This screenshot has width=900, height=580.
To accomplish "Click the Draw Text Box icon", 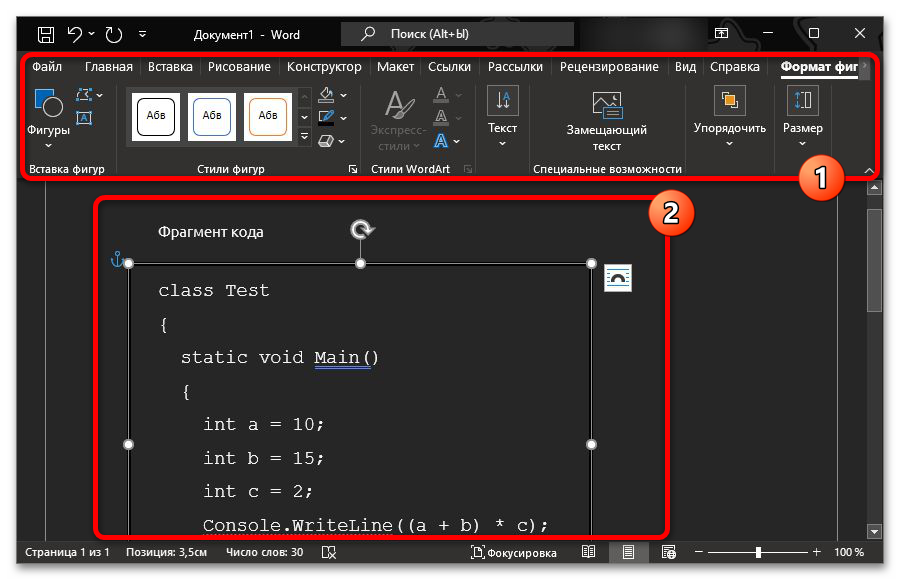I will [x=84, y=118].
